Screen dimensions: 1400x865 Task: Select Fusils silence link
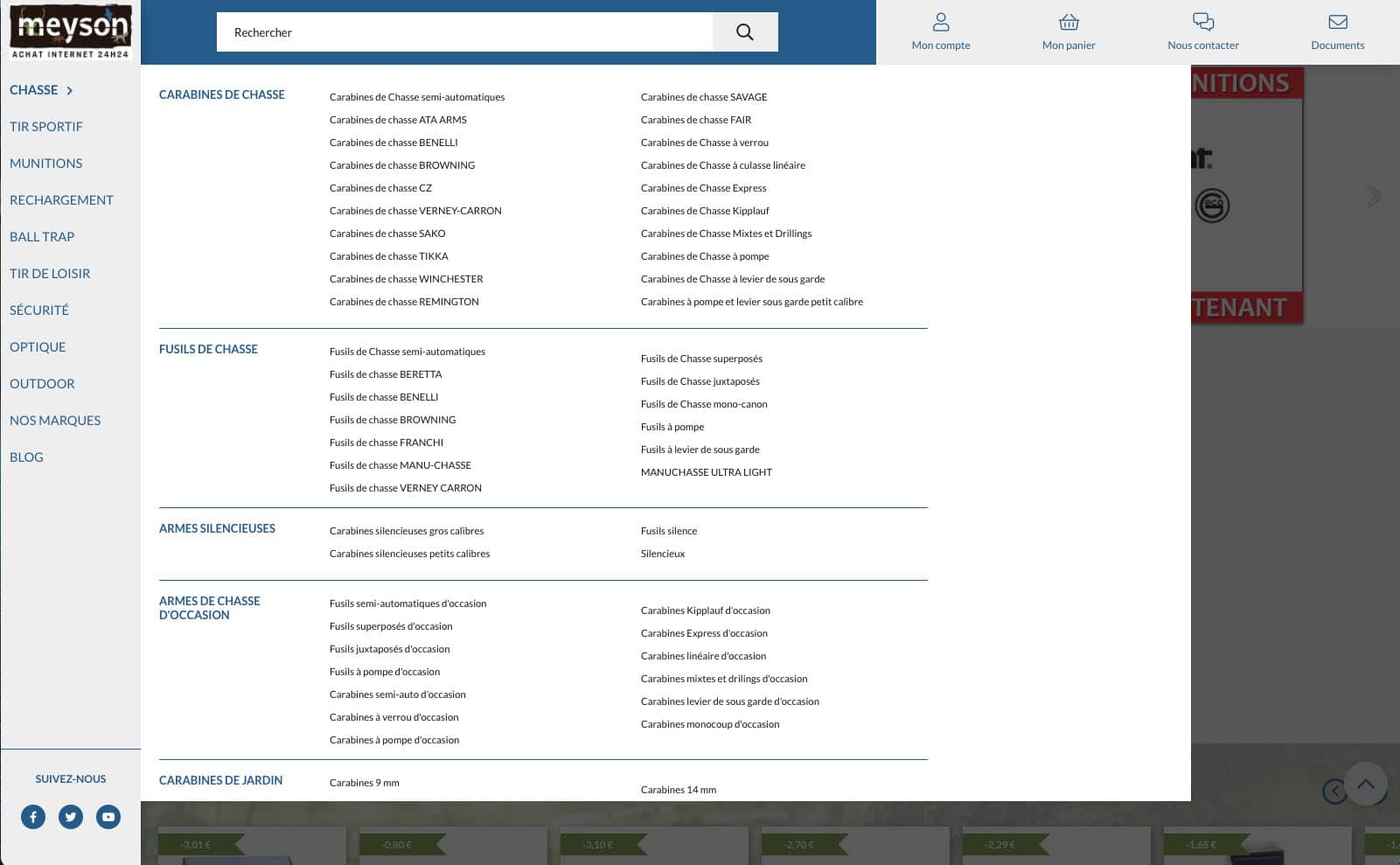click(669, 531)
